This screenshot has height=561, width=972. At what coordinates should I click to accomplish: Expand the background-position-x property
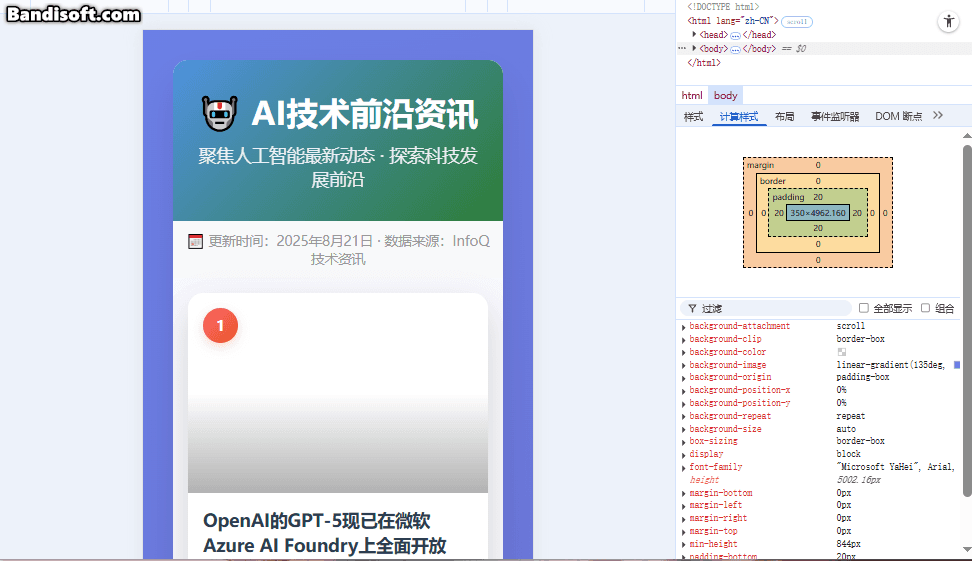(684, 391)
